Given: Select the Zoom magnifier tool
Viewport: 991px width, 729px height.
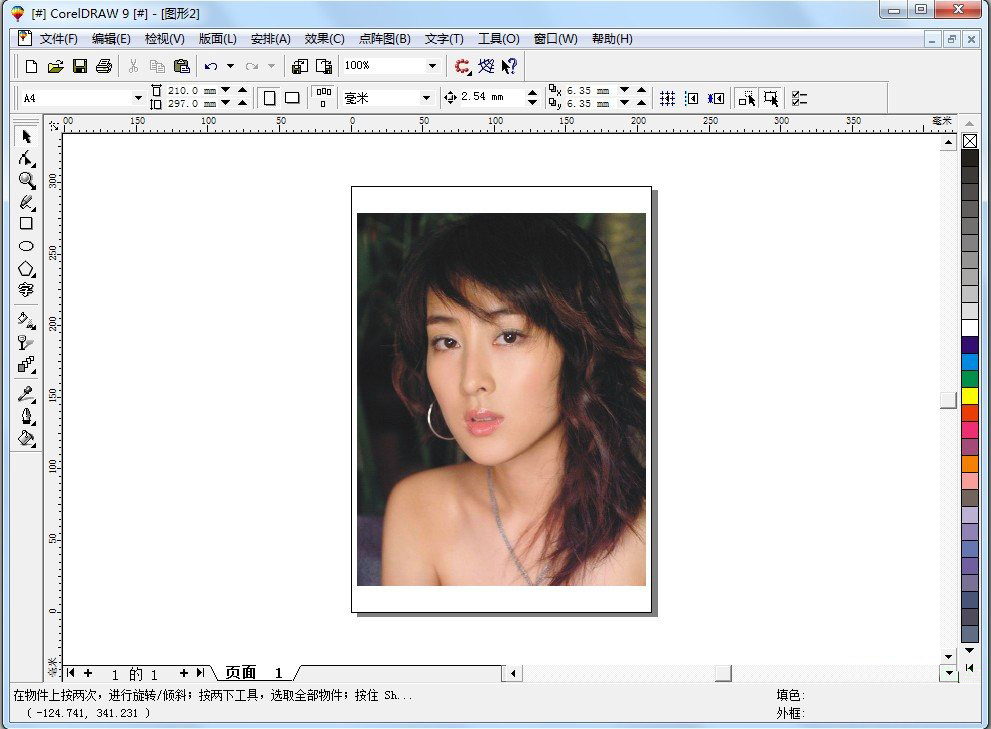Looking at the screenshot, I should (26, 181).
